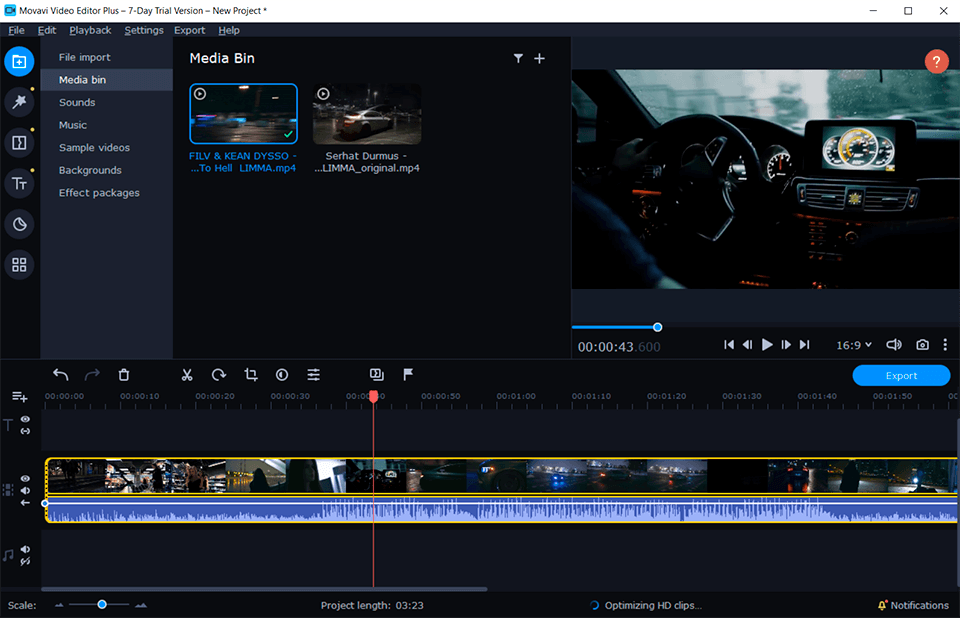
Task: Adjust the timeline zoom scale slider
Action: coord(101,605)
